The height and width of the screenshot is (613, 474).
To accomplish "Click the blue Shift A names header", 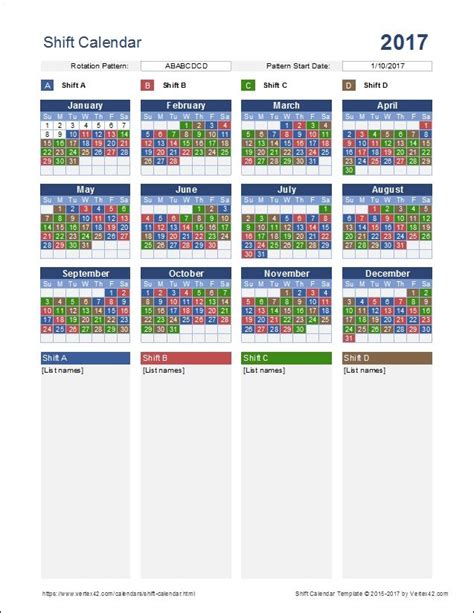I will (x=85, y=358).
